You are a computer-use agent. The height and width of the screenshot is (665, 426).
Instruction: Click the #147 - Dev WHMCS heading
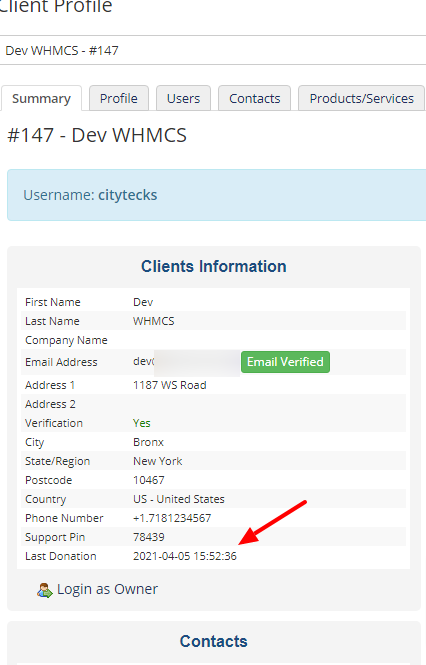pos(97,135)
